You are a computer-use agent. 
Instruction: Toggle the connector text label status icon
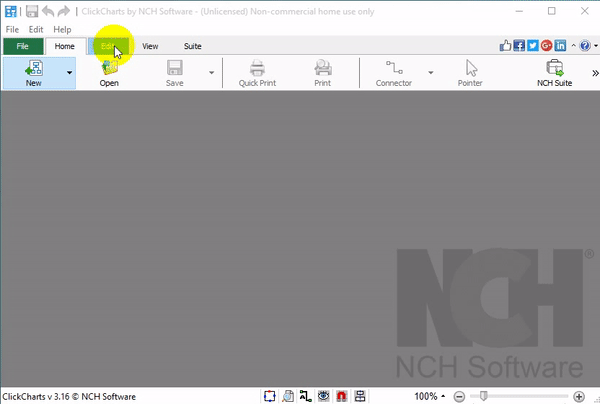(305, 396)
